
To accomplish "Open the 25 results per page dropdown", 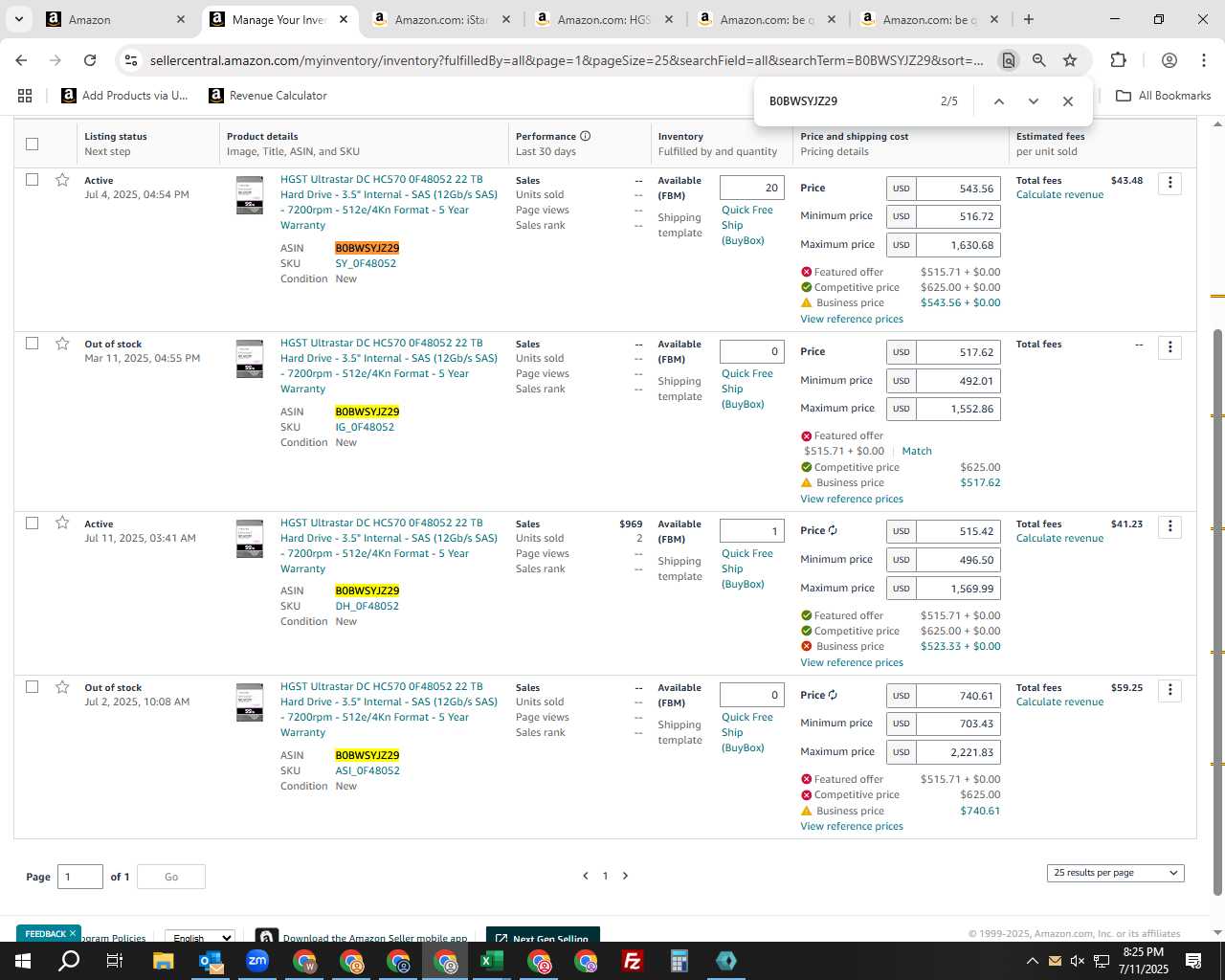I will click(1115, 873).
